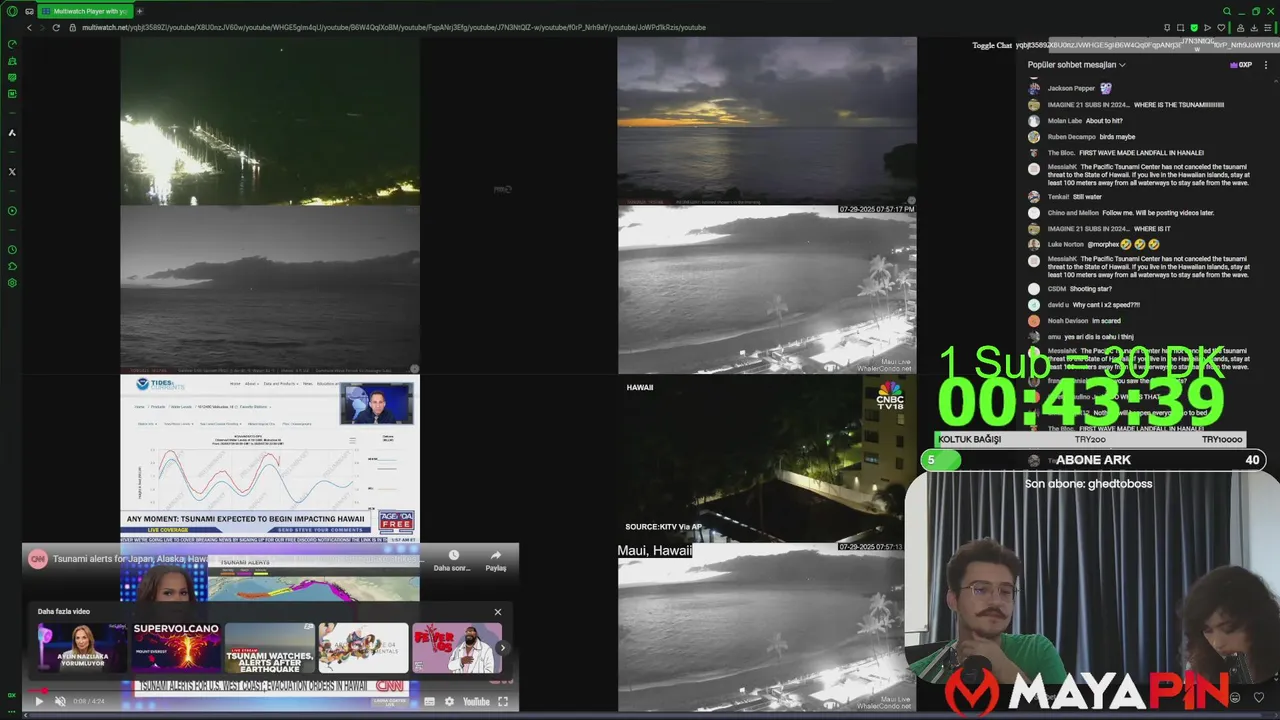Close the Daha fazla video panel
1280x720 pixels.
point(498,612)
